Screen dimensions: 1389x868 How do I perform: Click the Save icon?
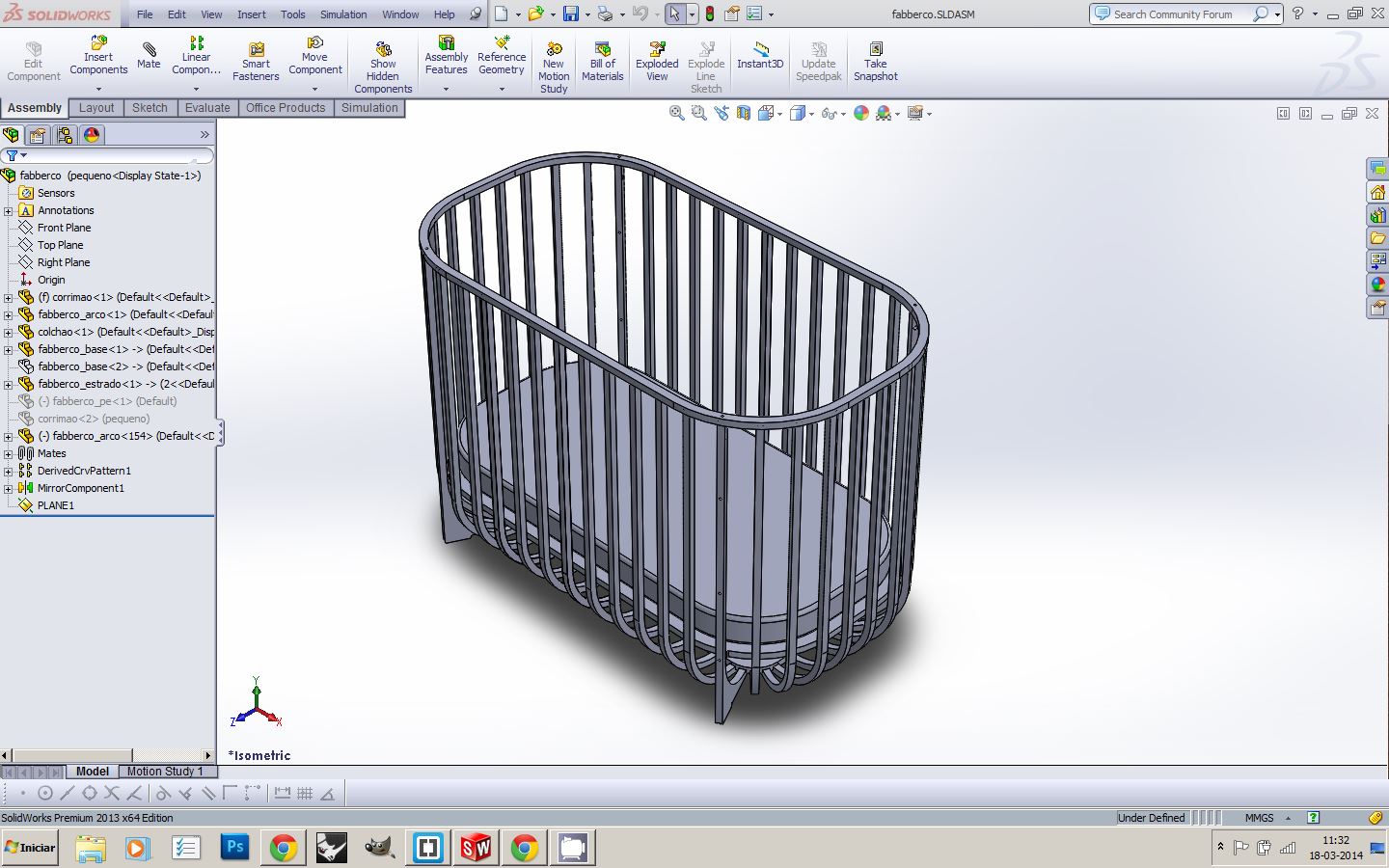point(571,14)
